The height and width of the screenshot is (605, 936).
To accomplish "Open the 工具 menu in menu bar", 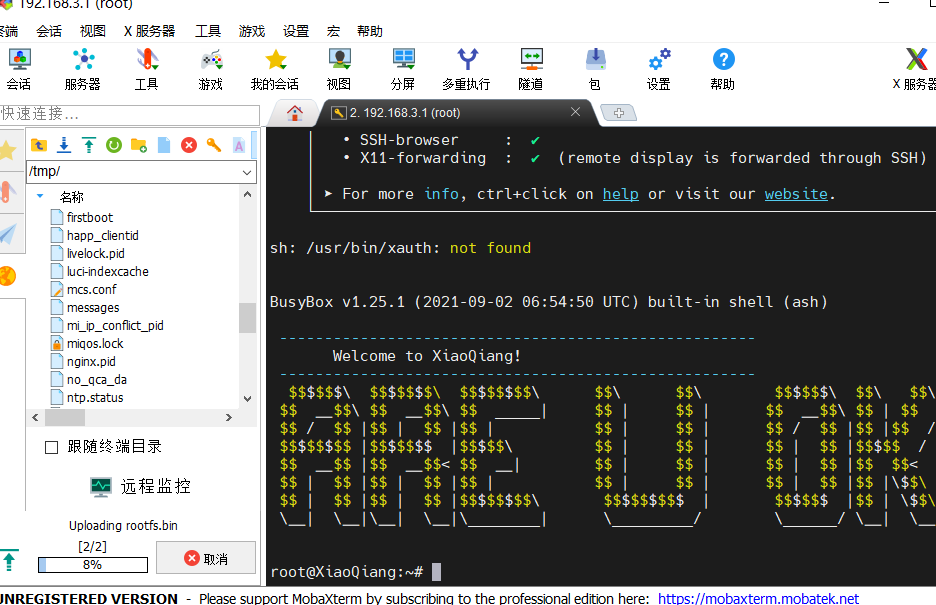I will click(x=208, y=31).
